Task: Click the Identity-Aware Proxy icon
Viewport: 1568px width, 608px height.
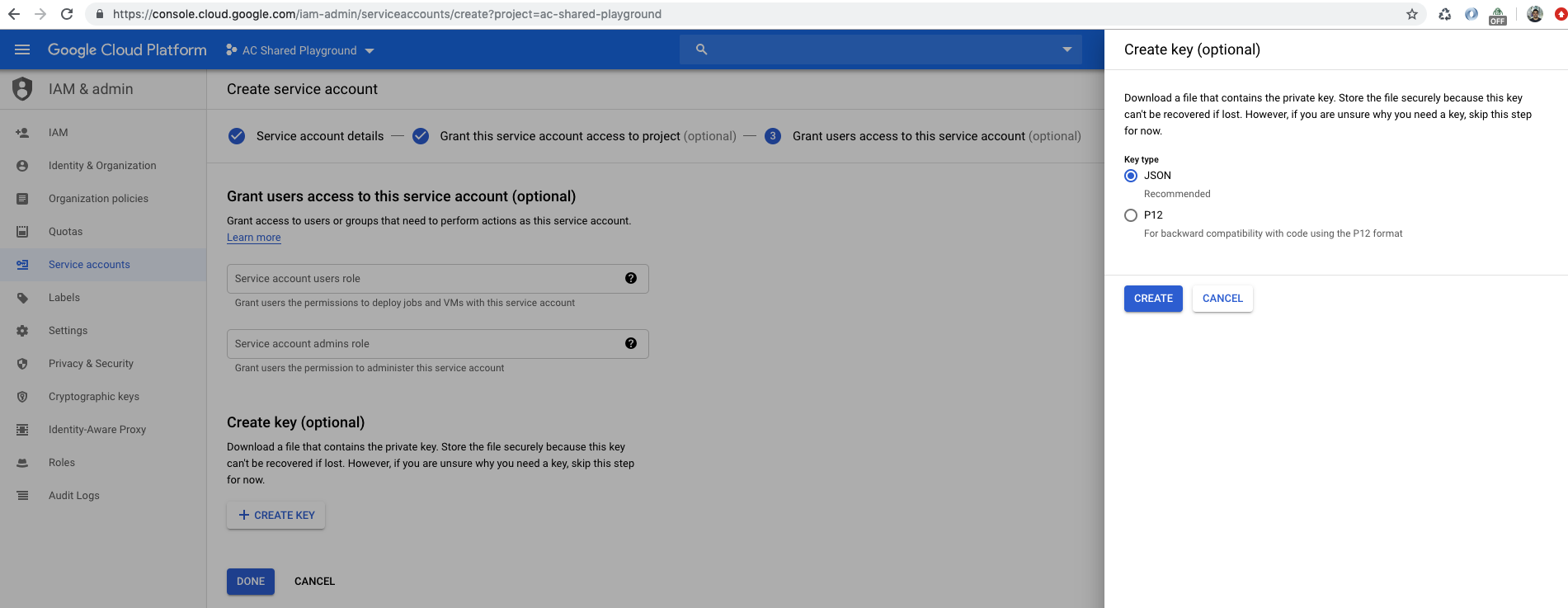Action: coord(22,429)
